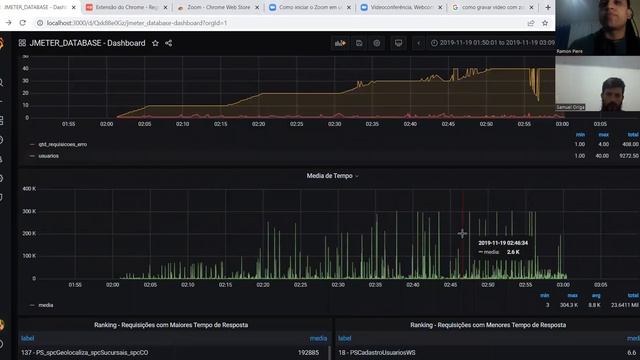640x360 pixels.
Task: Sort Maiores Tempo table by media column
Action: coord(318,338)
